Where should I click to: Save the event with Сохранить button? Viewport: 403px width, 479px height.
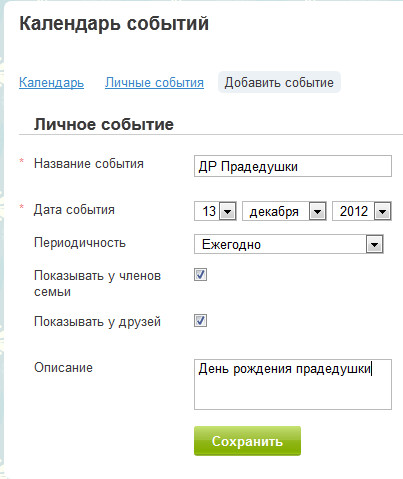[x=247, y=441]
